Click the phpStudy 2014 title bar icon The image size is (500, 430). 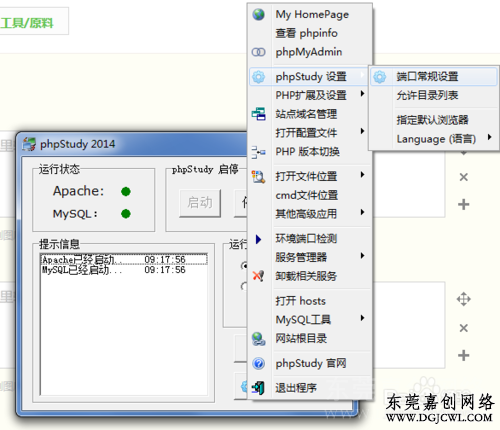click(x=29, y=144)
